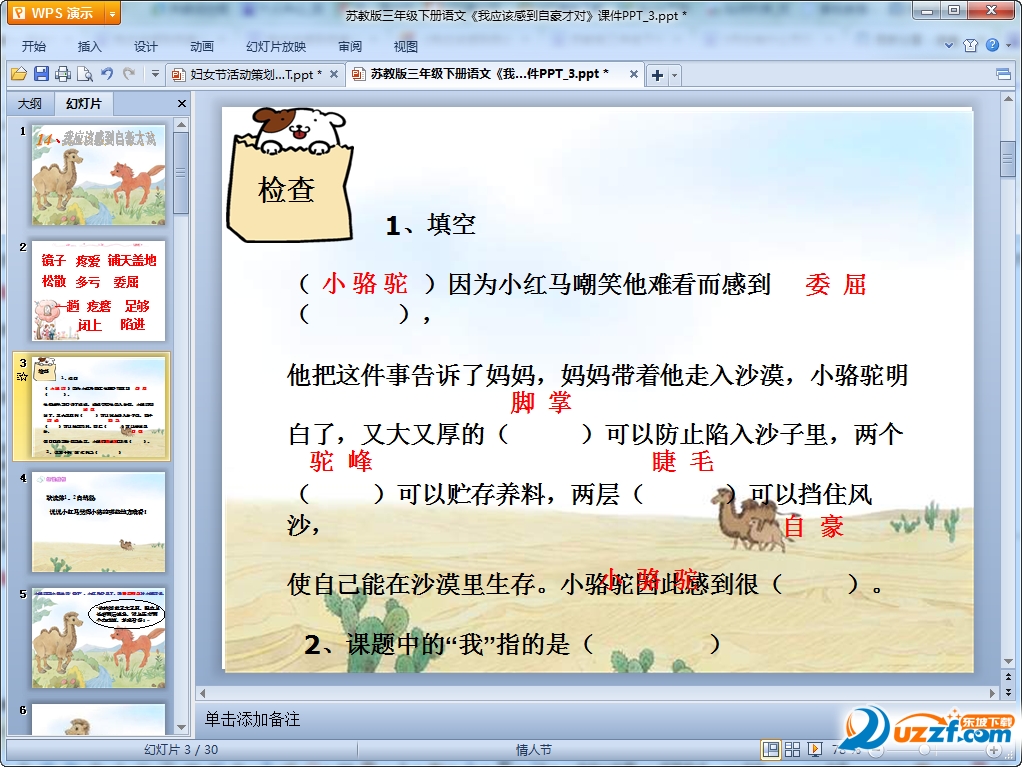Click the animation star icon beside slide 3
This screenshot has width=1022, height=767.
tap(22, 377)
